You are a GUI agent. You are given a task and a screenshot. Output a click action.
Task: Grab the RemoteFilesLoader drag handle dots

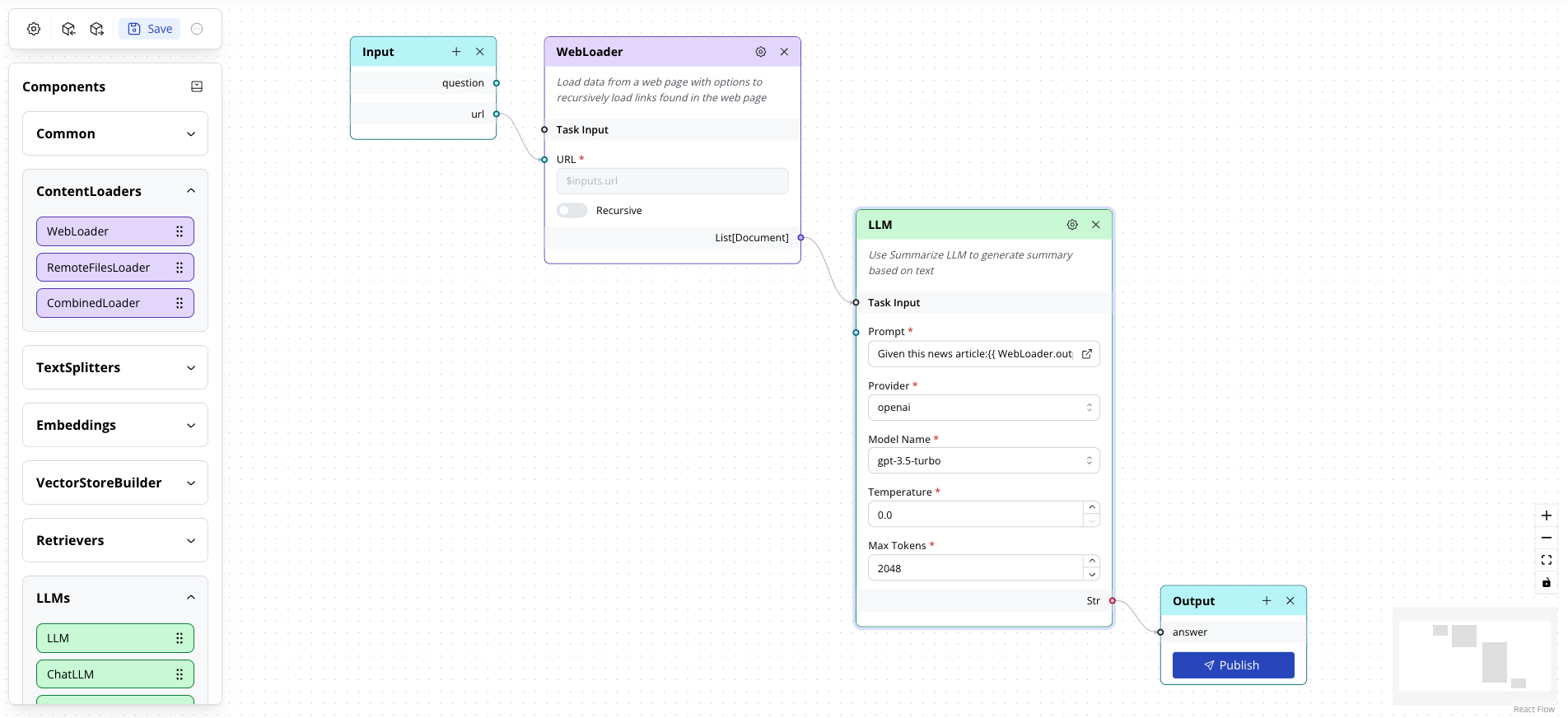point(180,268)
